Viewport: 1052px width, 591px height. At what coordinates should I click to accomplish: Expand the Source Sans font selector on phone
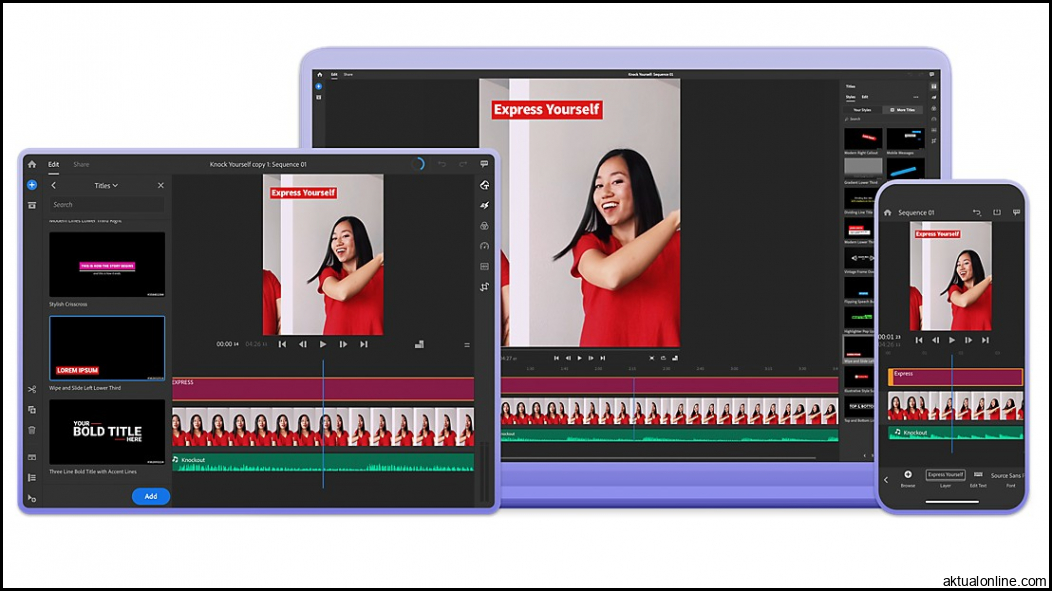click(x=1009, y=477)
